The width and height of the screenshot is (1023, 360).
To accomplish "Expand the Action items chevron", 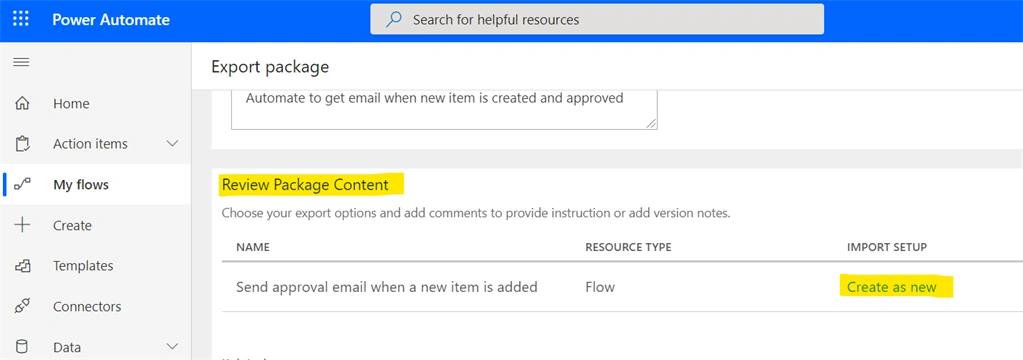I will 173,143.
